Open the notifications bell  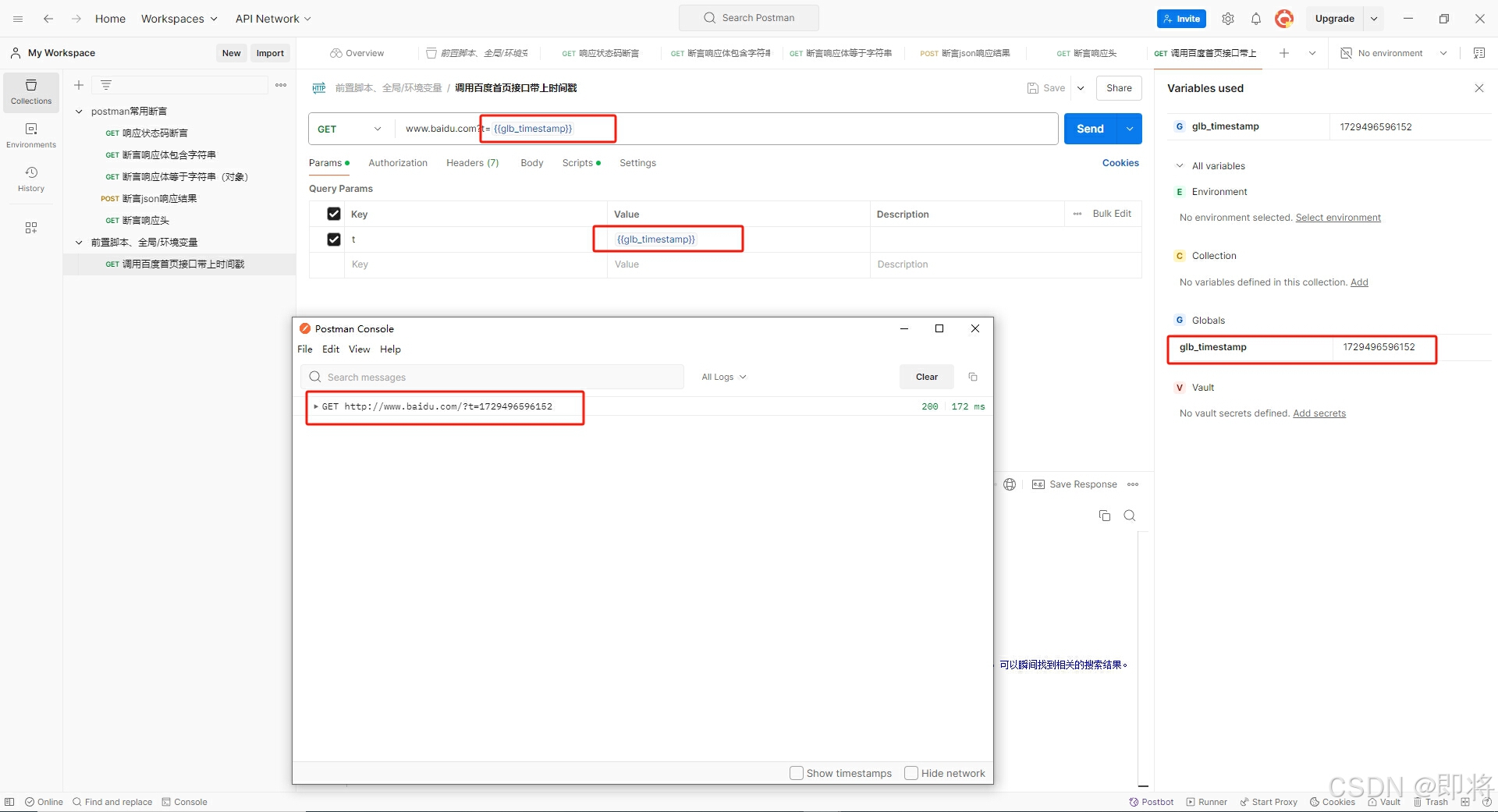(1256, 19)
